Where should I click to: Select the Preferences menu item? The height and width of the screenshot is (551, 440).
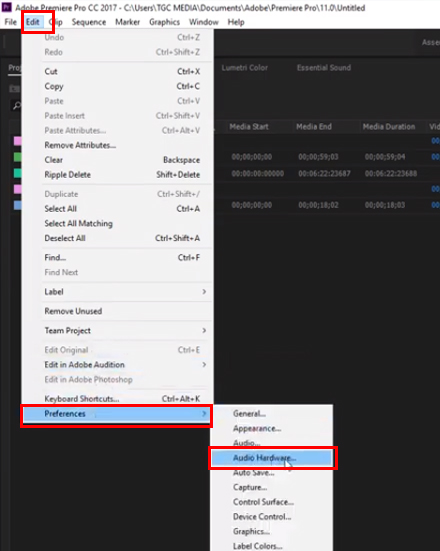pyautogui.click(x=117, y=414)
